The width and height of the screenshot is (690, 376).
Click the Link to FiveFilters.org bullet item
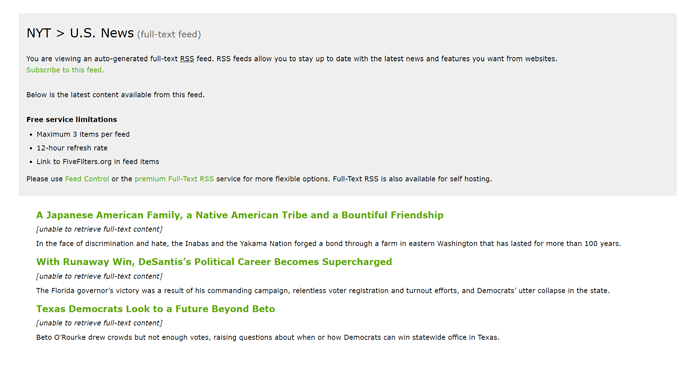click(x=98, y=162)
